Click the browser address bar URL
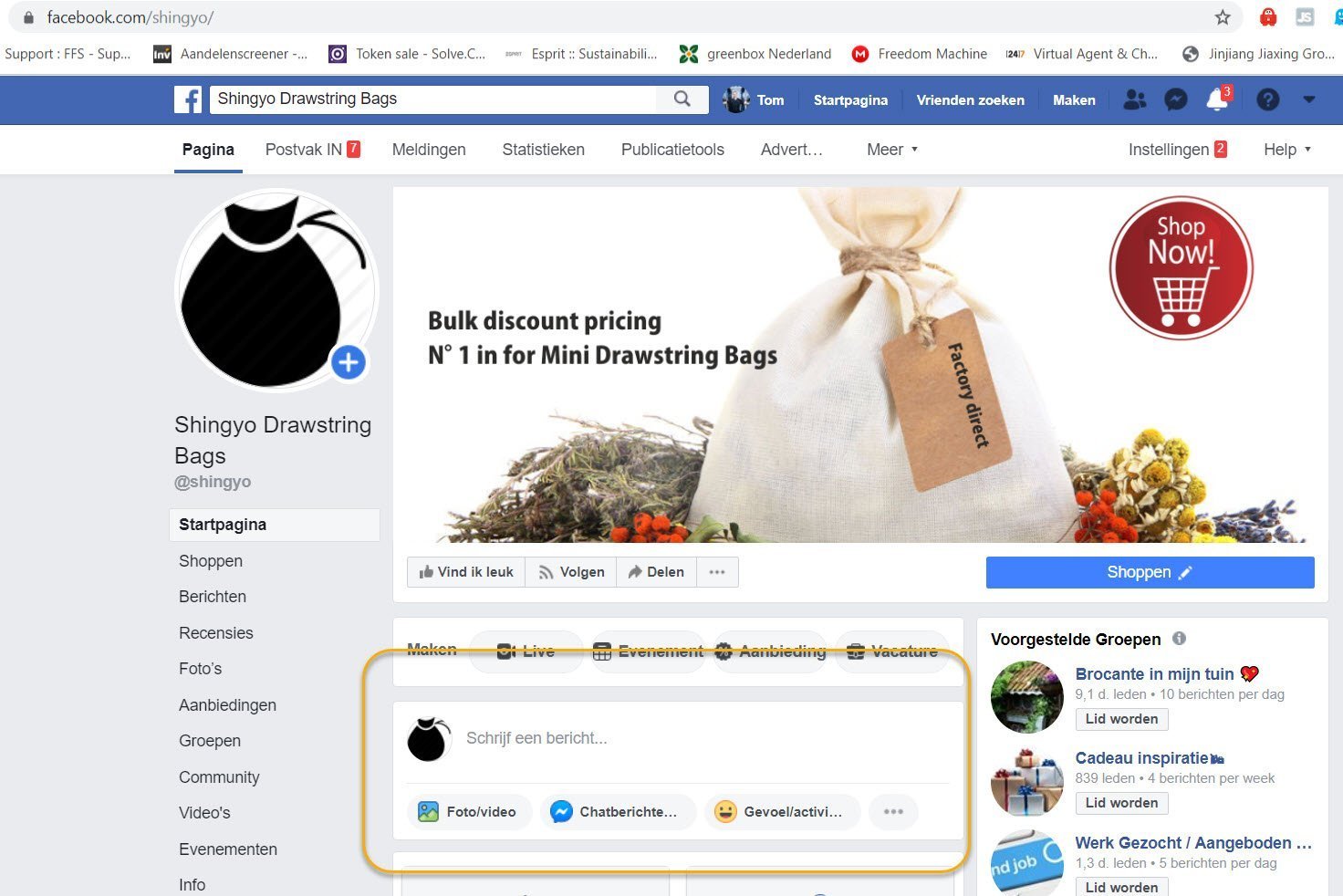 point(130,17)
